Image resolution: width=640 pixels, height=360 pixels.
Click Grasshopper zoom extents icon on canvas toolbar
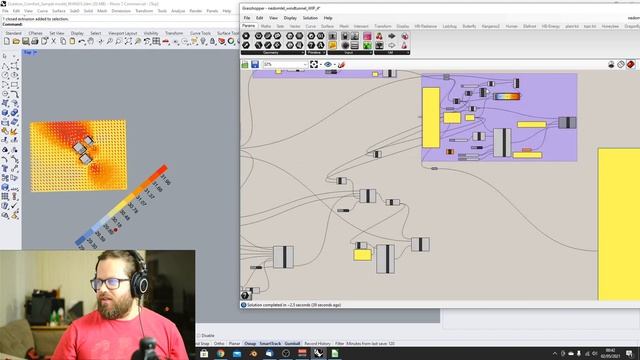[313, 64]
